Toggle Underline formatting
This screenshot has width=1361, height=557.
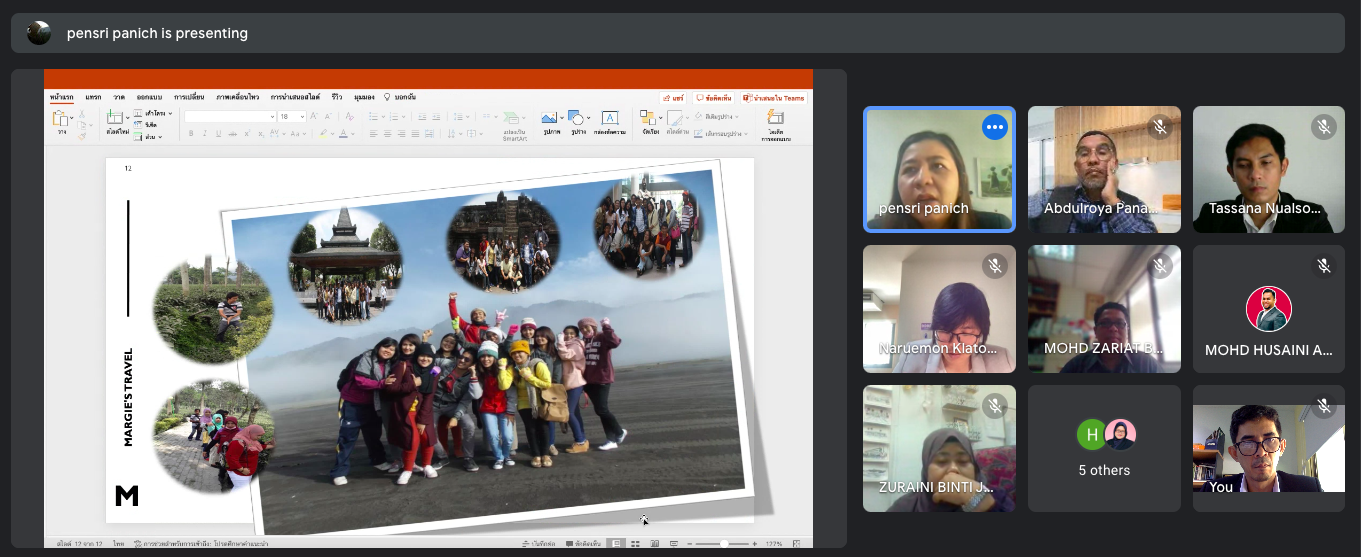click(217, 133)
